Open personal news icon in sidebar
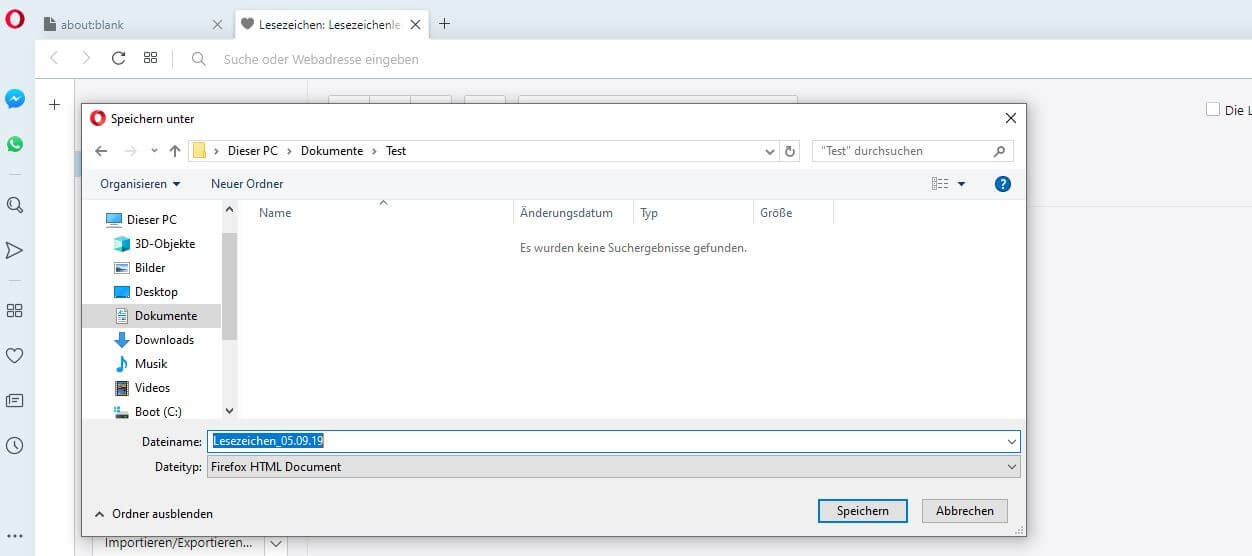The width and height of the screenshot is (1252, 556). click(15, 400)
